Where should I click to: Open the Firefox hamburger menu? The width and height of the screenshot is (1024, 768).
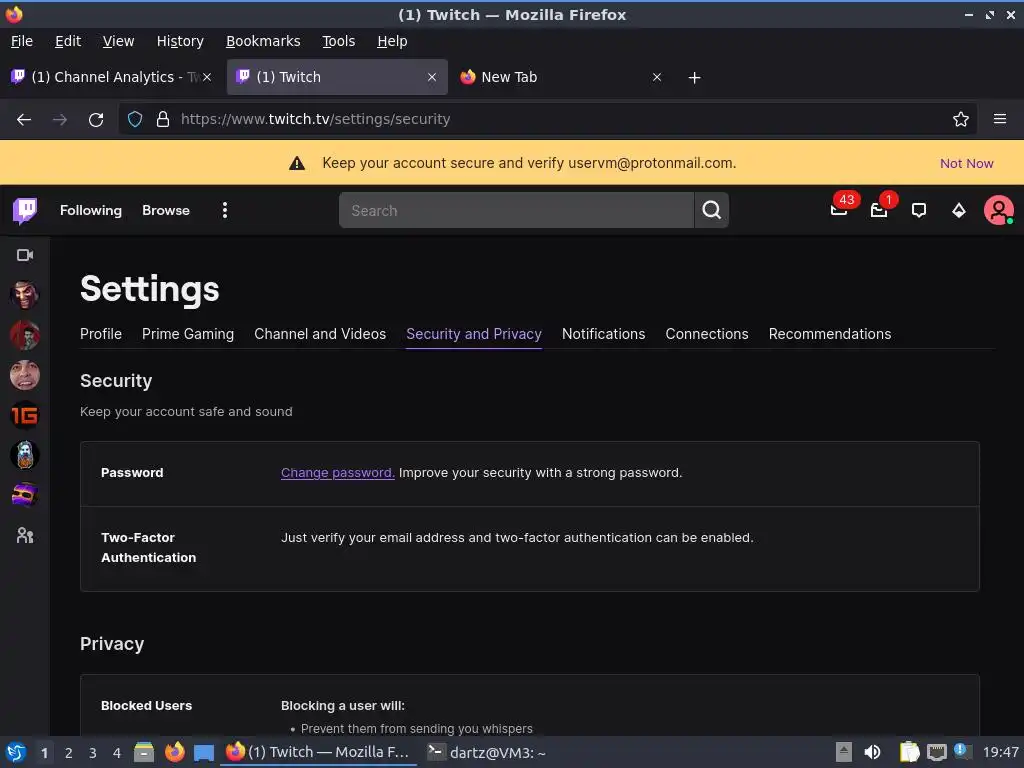tap(1000, 119)
